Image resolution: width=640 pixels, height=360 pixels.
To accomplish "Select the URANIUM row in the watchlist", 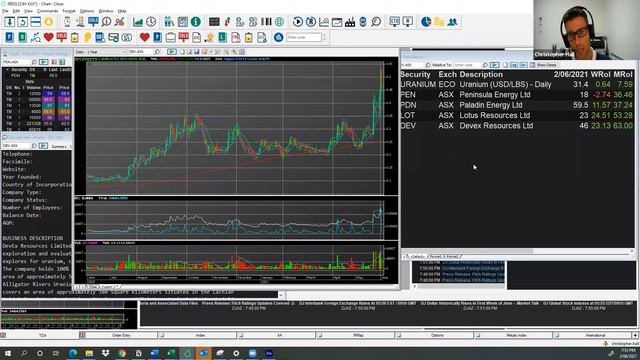I will tap(517, 84).
